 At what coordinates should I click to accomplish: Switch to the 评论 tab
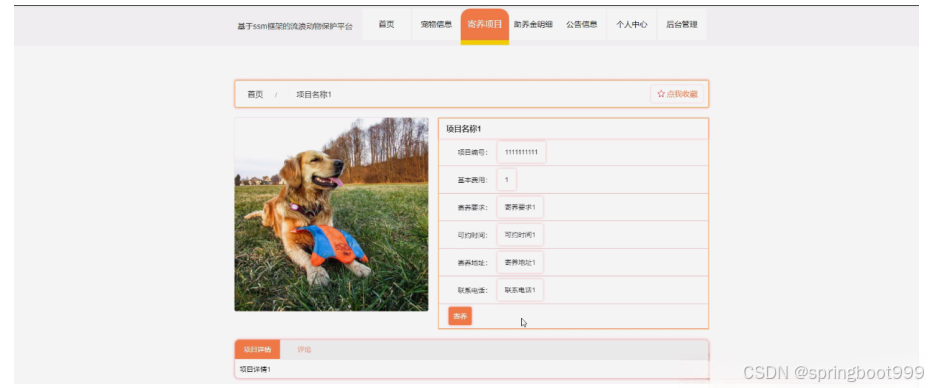[304, 350]
